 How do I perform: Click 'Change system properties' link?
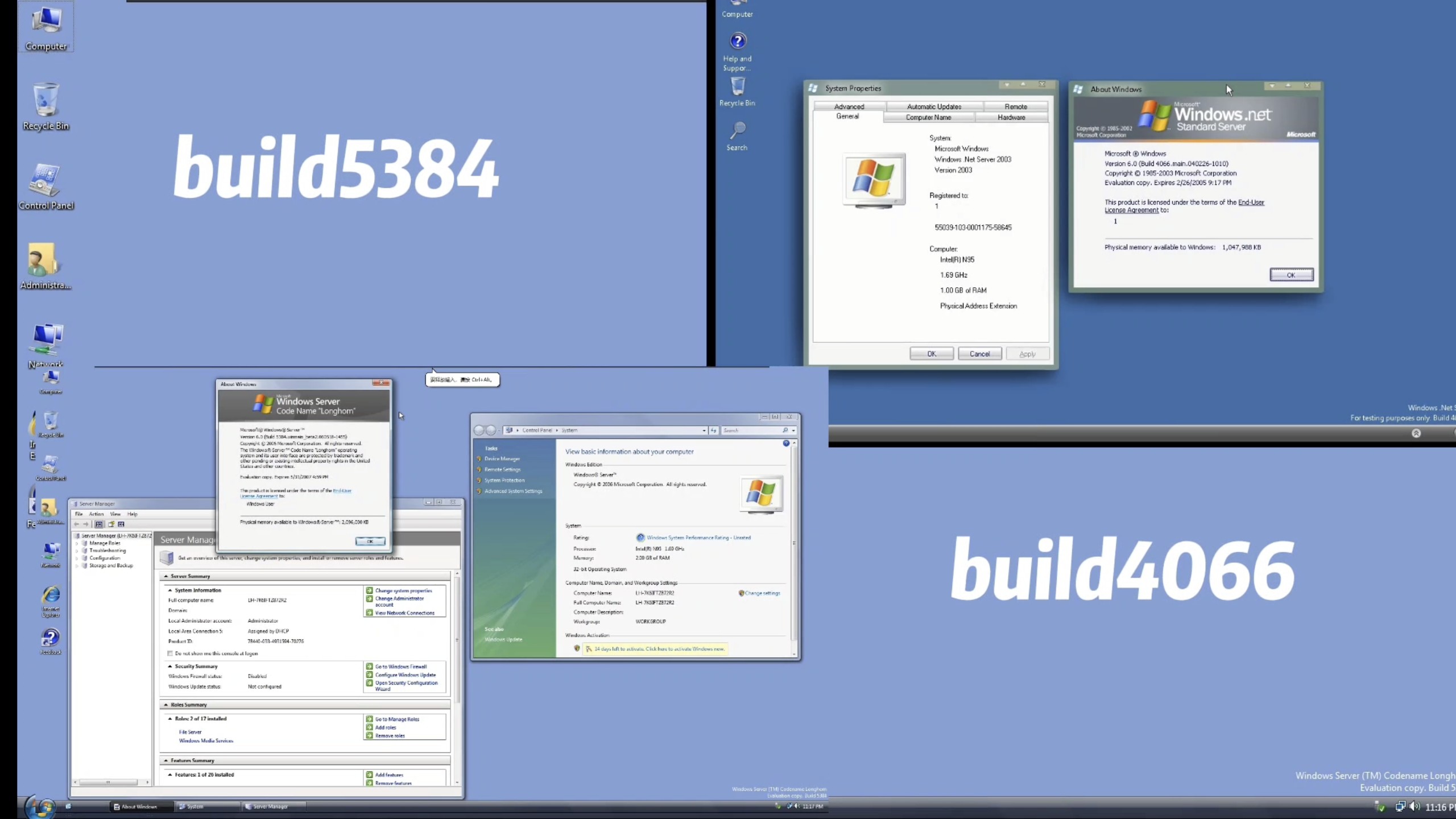click(x=403, y=590)
